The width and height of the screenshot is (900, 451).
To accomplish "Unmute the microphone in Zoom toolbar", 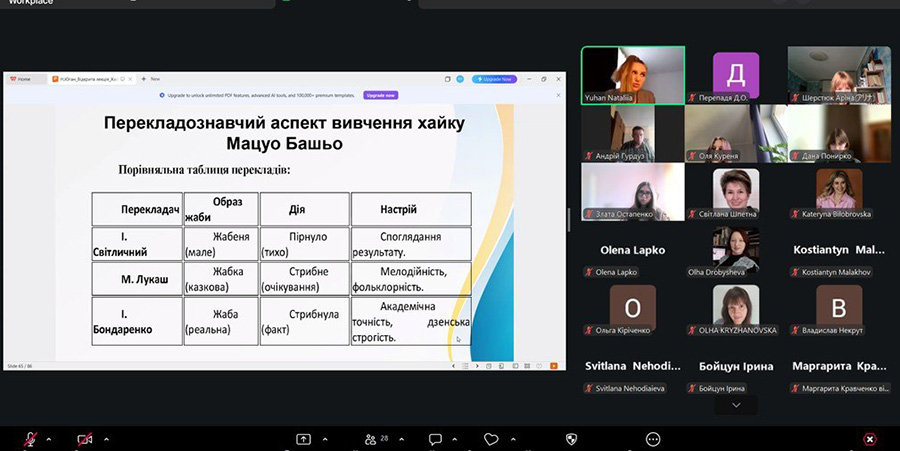I will tap(30, 440).
